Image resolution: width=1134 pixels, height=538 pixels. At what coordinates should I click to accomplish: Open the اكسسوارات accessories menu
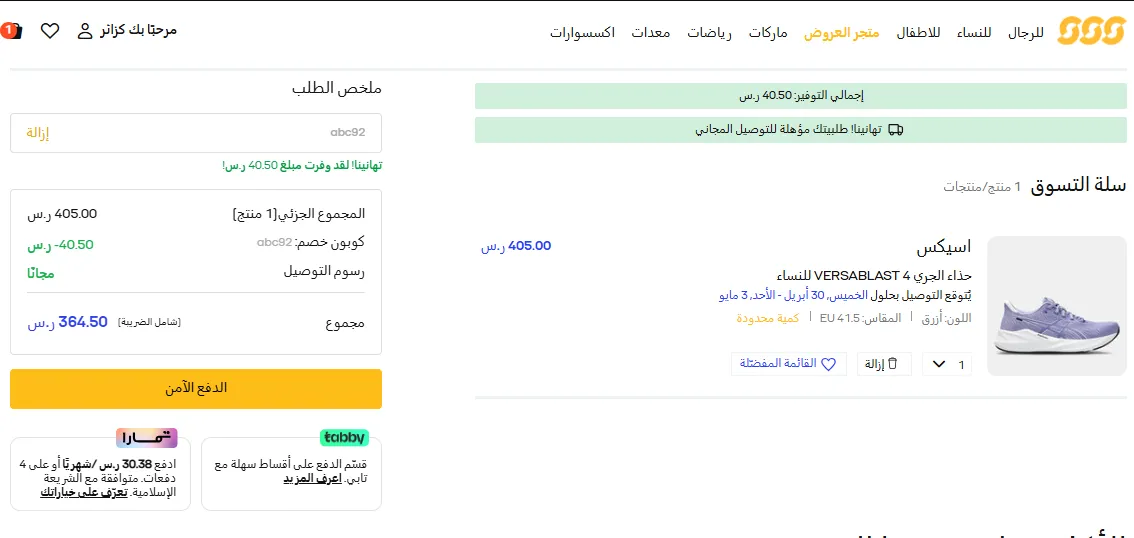(582, 33)
